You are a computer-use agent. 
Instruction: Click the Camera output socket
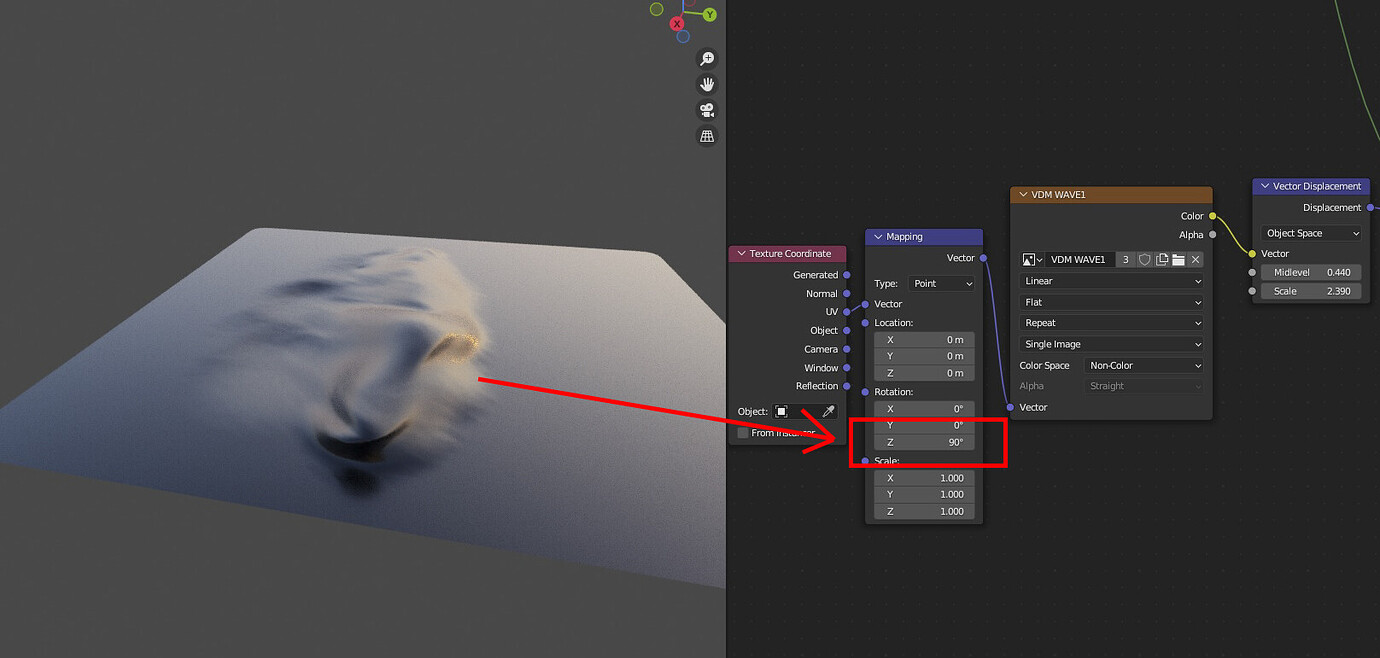click(x=847, y=349)
